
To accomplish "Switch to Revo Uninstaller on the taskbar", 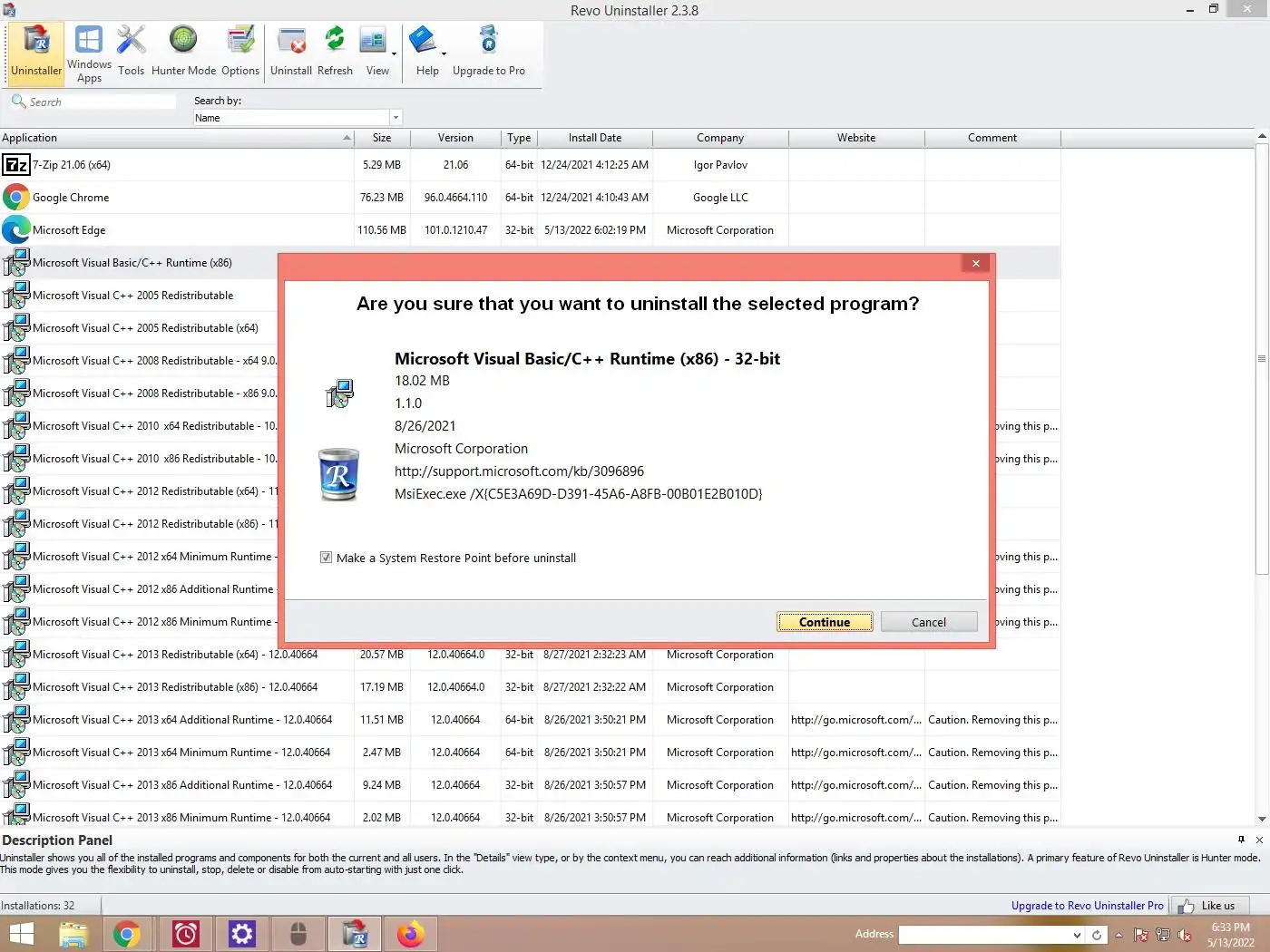I will click(x=355, y=934).
